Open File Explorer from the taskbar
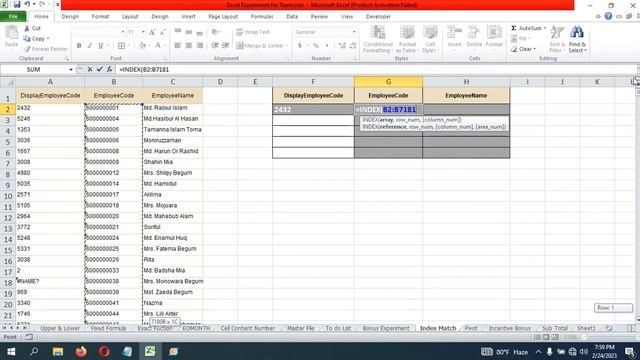Viewport: 640px width, 360px height. 58,351
